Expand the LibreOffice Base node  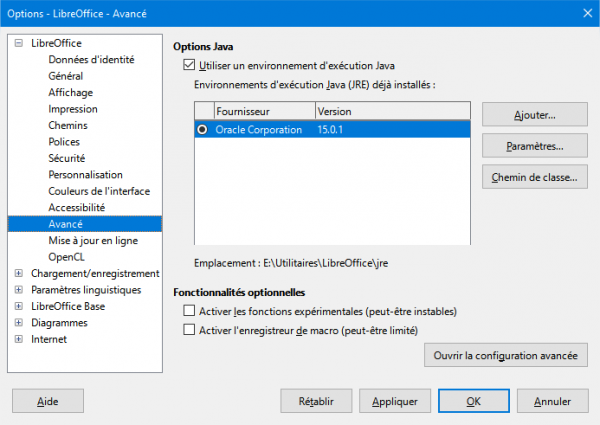(x=18, y=306)
